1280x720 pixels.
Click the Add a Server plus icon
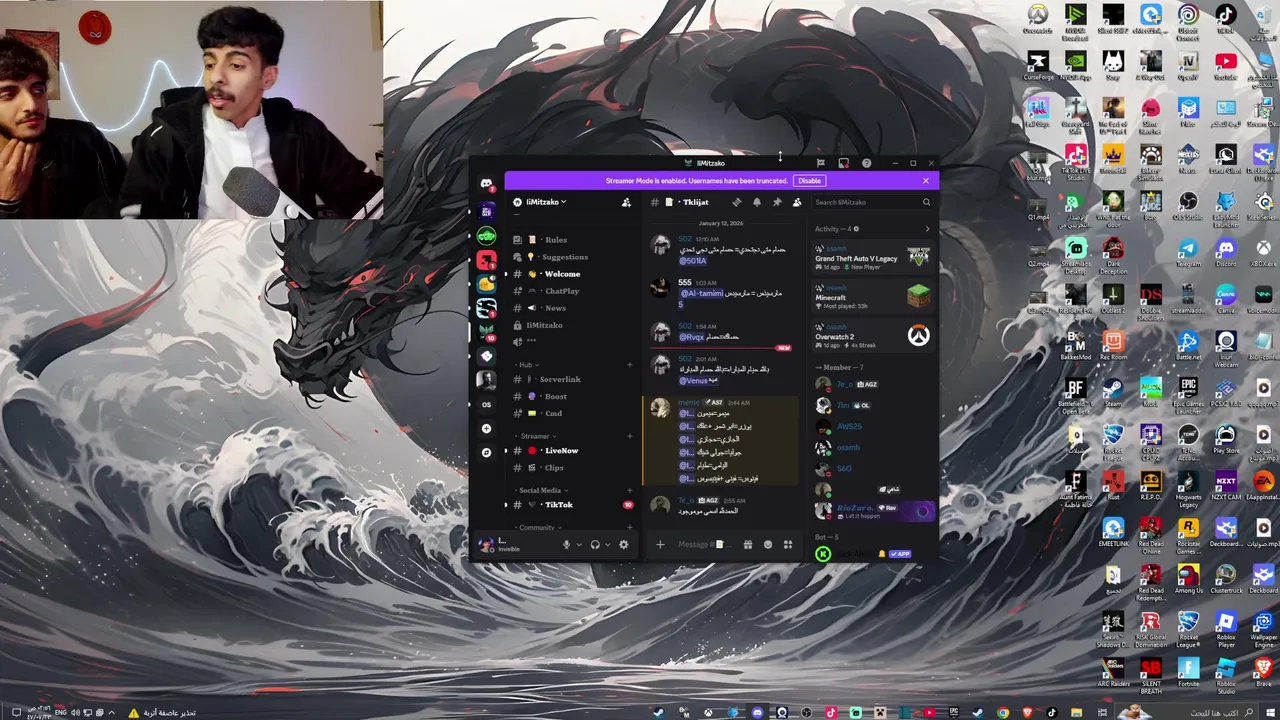point(486,428)
